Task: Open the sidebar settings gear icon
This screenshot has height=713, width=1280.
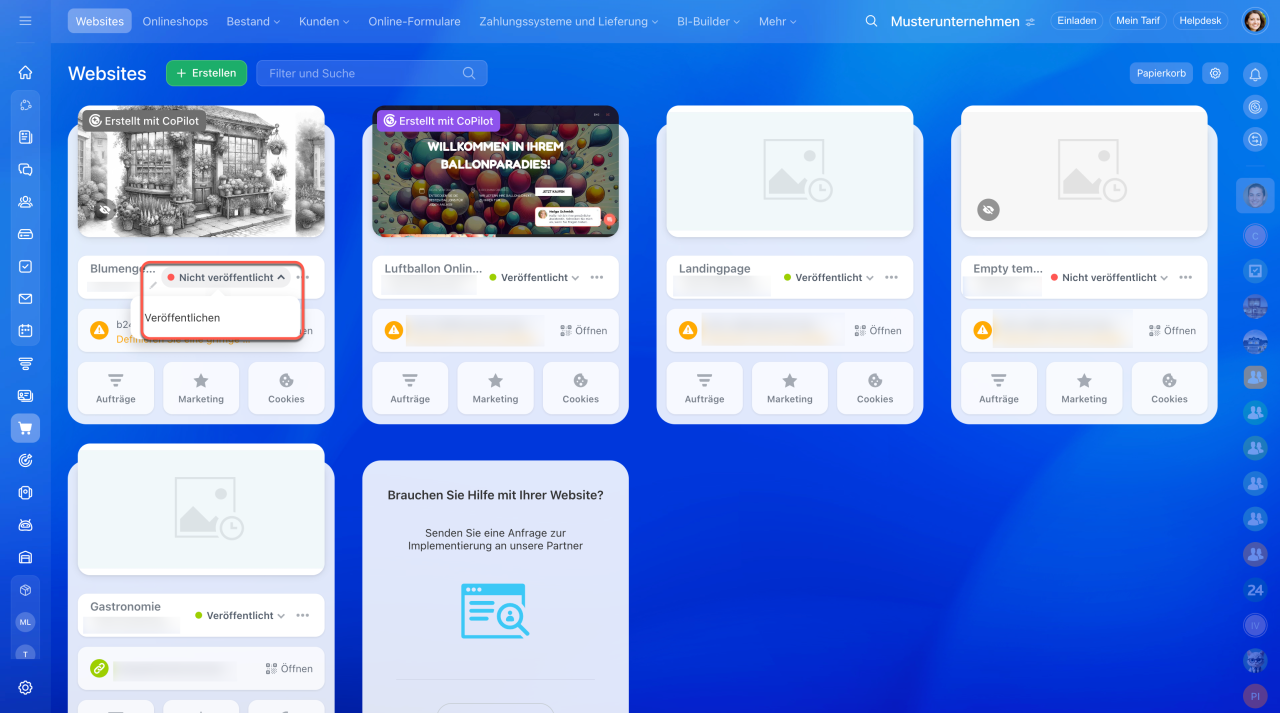Action: tap(25, 688)
